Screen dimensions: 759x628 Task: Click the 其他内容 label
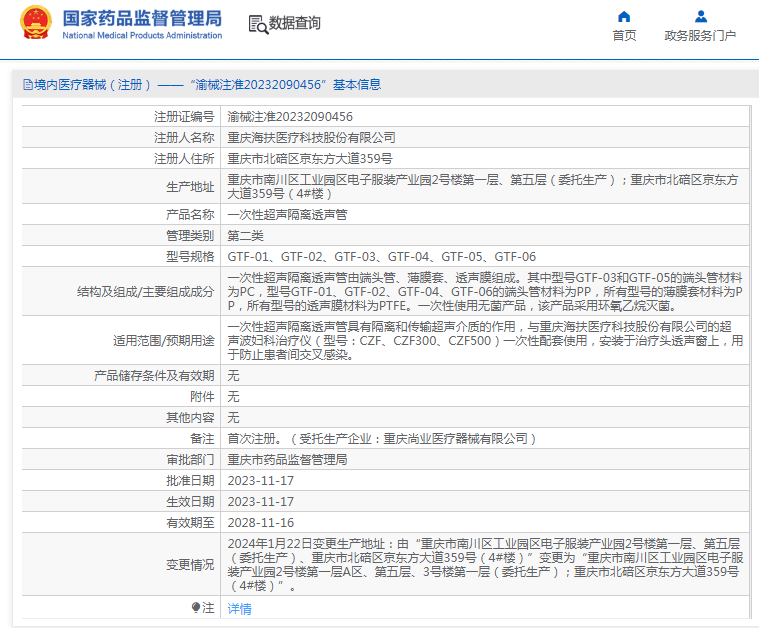[x=190, y=417]
